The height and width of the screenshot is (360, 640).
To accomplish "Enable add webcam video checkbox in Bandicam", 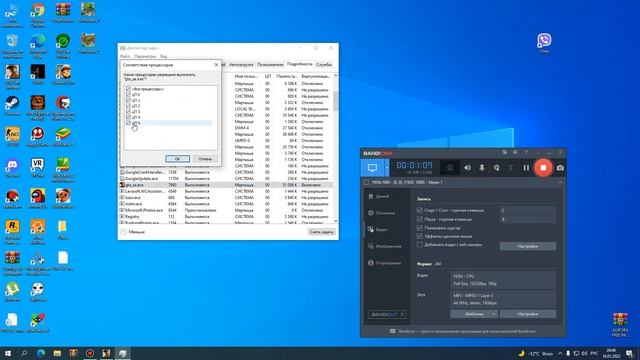I will [420, 244].
